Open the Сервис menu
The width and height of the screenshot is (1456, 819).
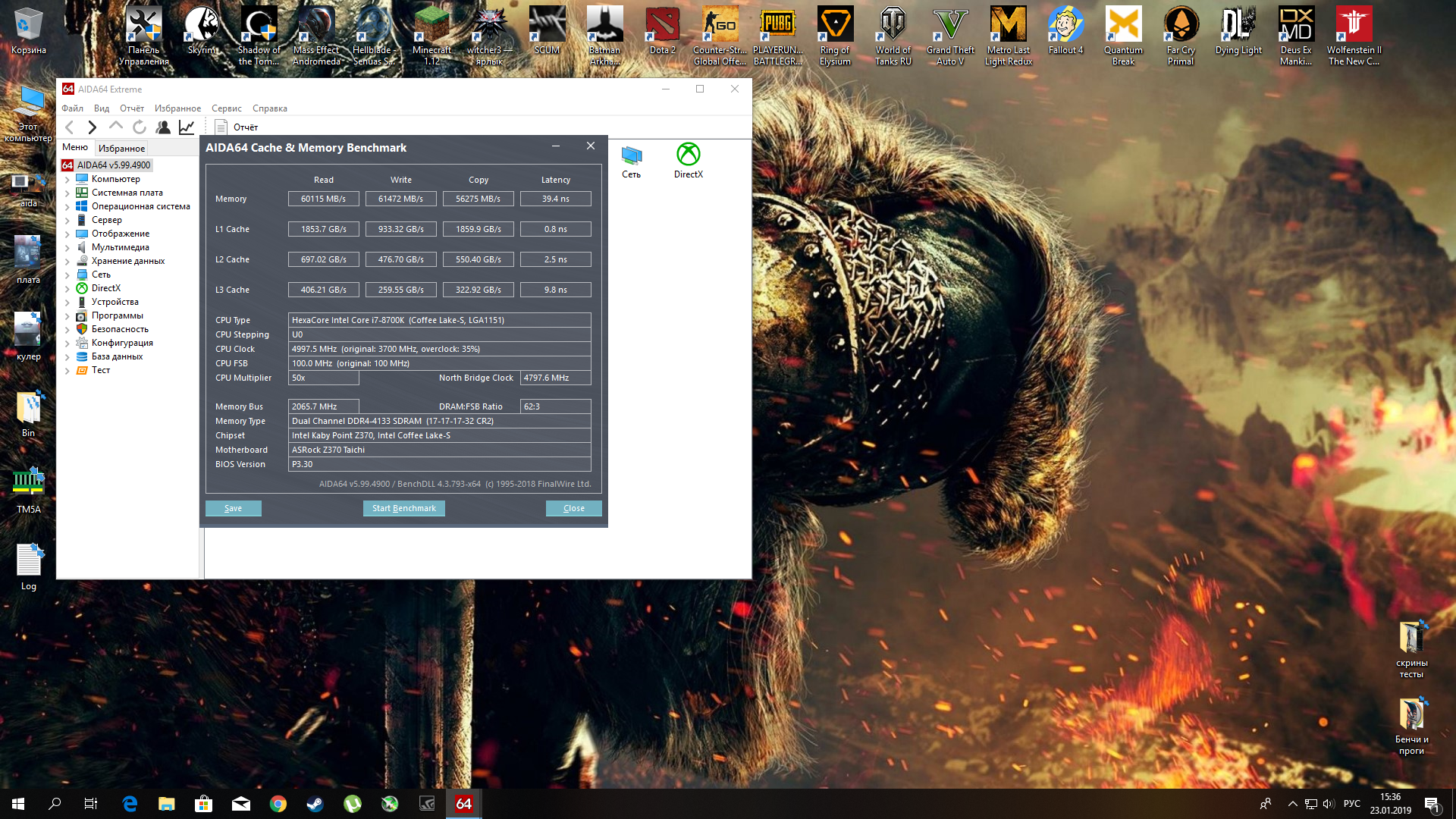226,108
